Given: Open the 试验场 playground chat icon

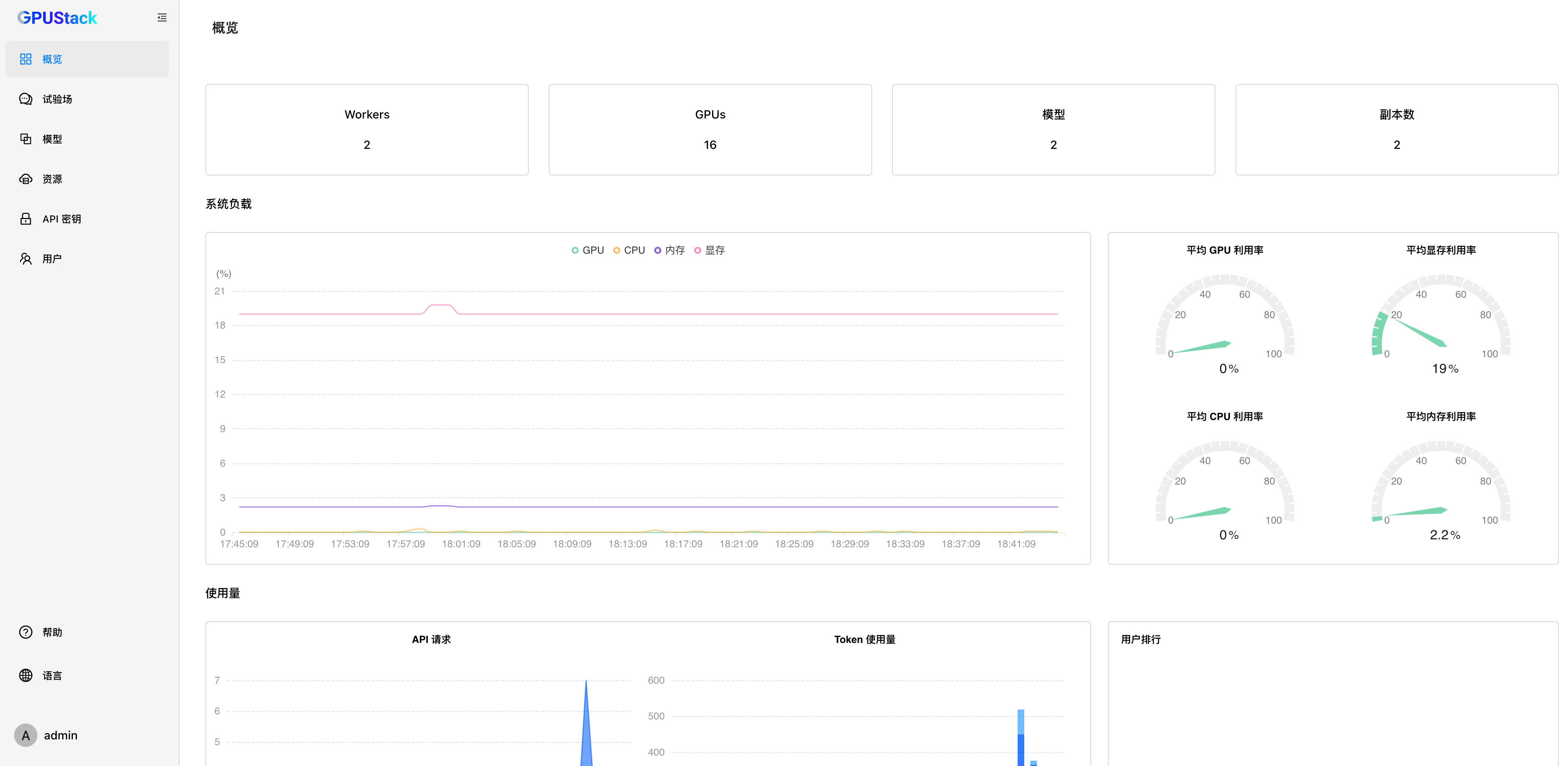Looking at the screenshot, I should pos(26,99).
